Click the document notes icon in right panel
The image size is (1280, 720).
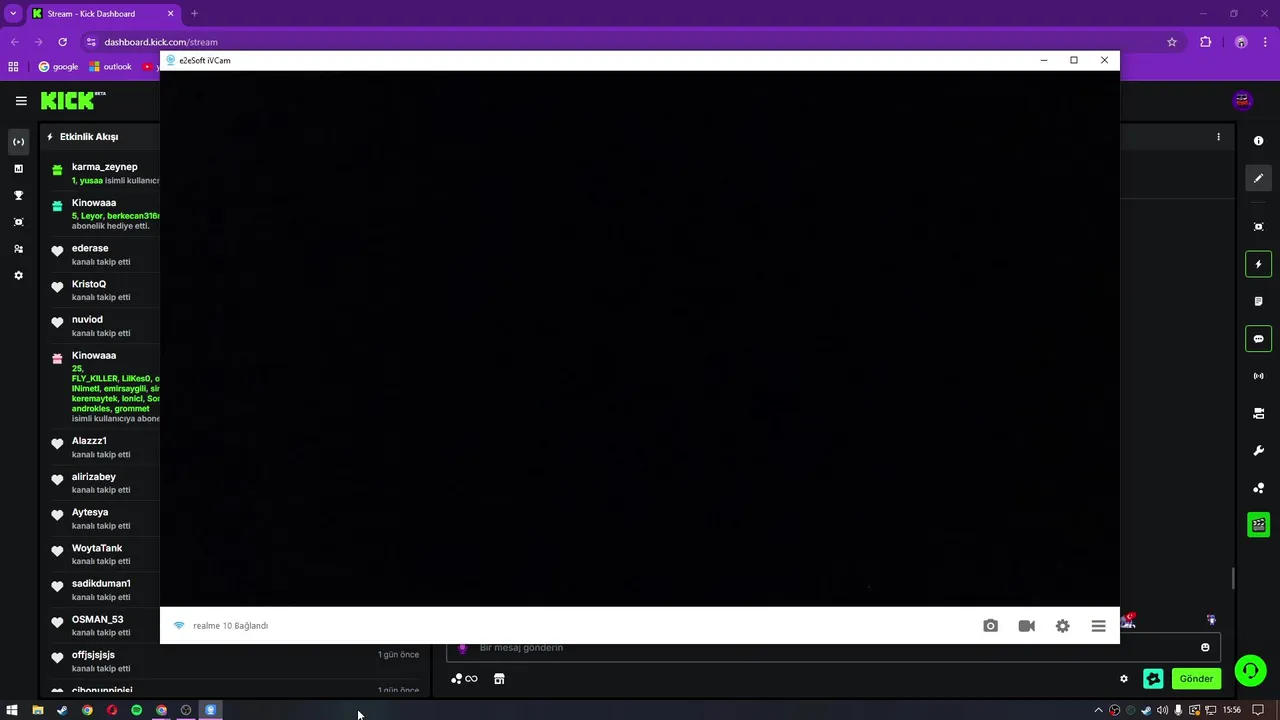coord(1259,301)
